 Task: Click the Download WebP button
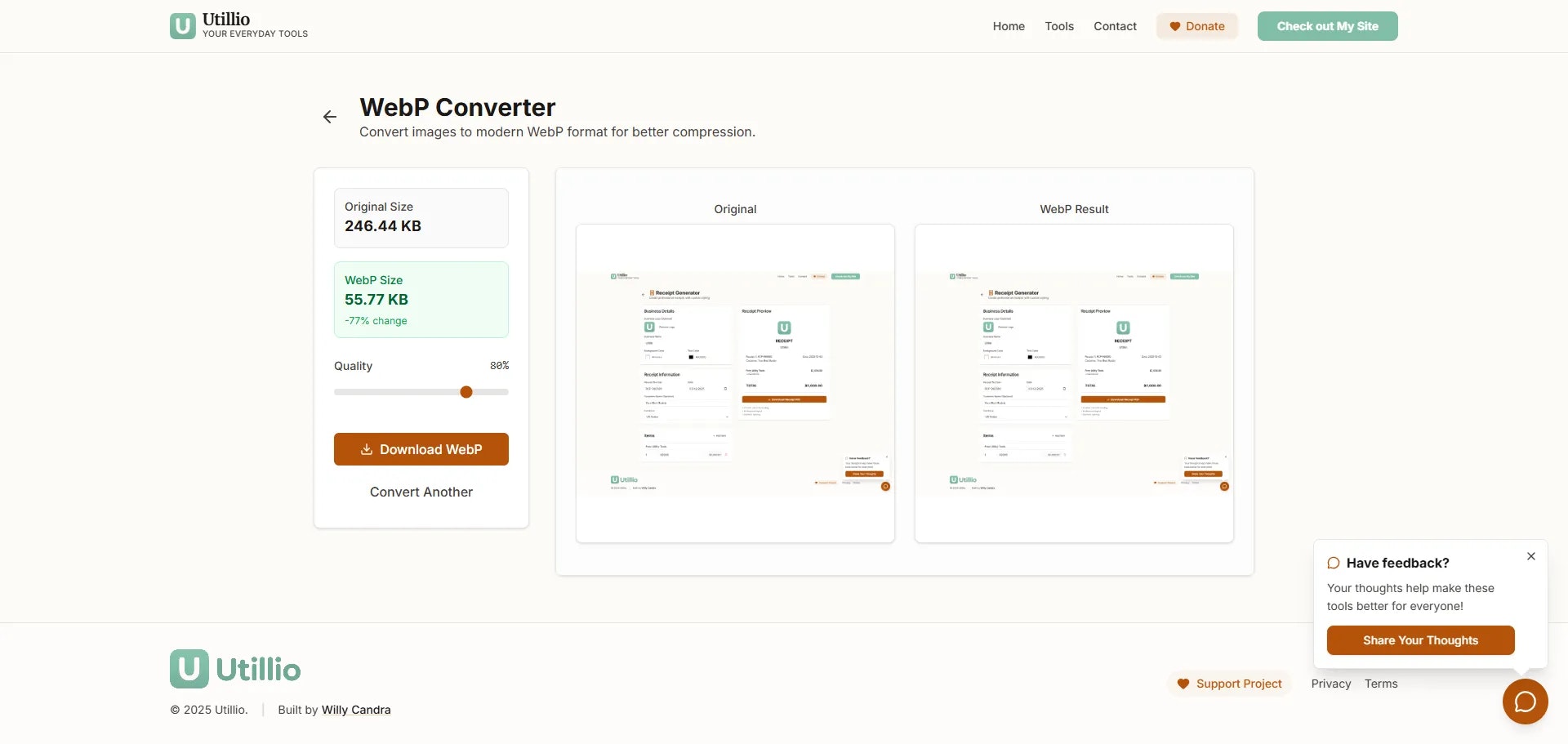(421, 449)
